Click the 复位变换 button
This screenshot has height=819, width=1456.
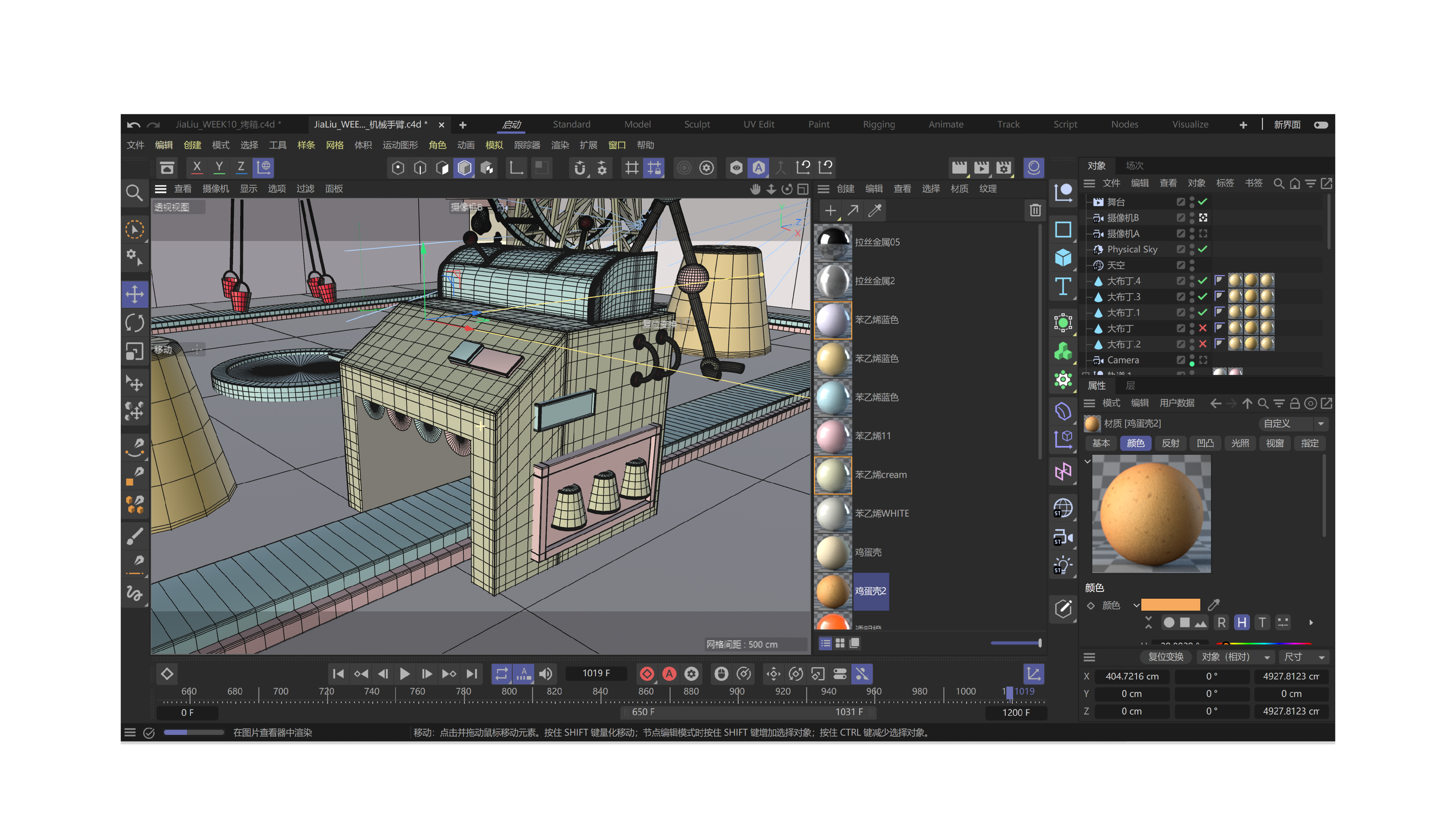[x=1166, y=657]
